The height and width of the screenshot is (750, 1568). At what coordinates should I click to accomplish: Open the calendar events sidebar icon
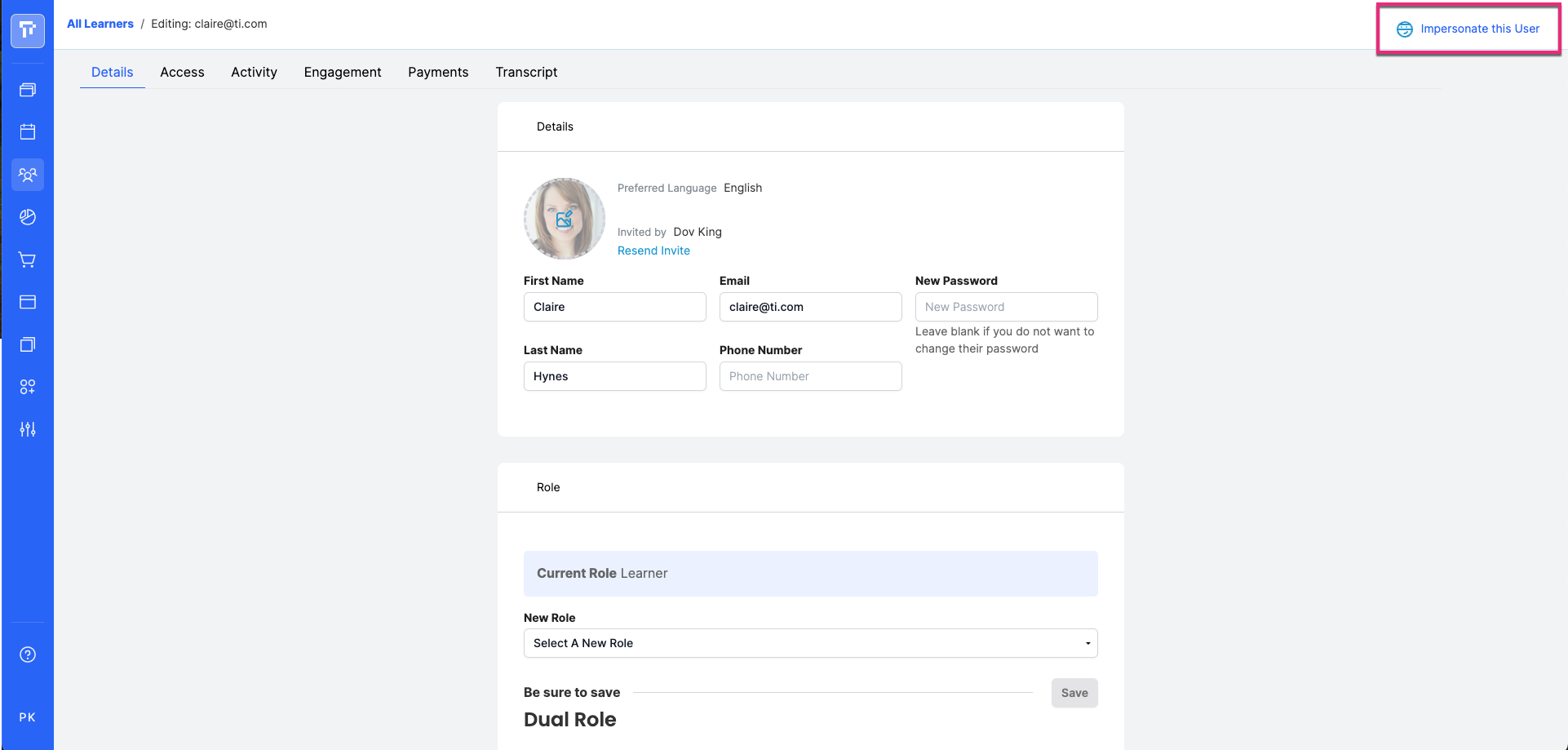click(28, 132)
